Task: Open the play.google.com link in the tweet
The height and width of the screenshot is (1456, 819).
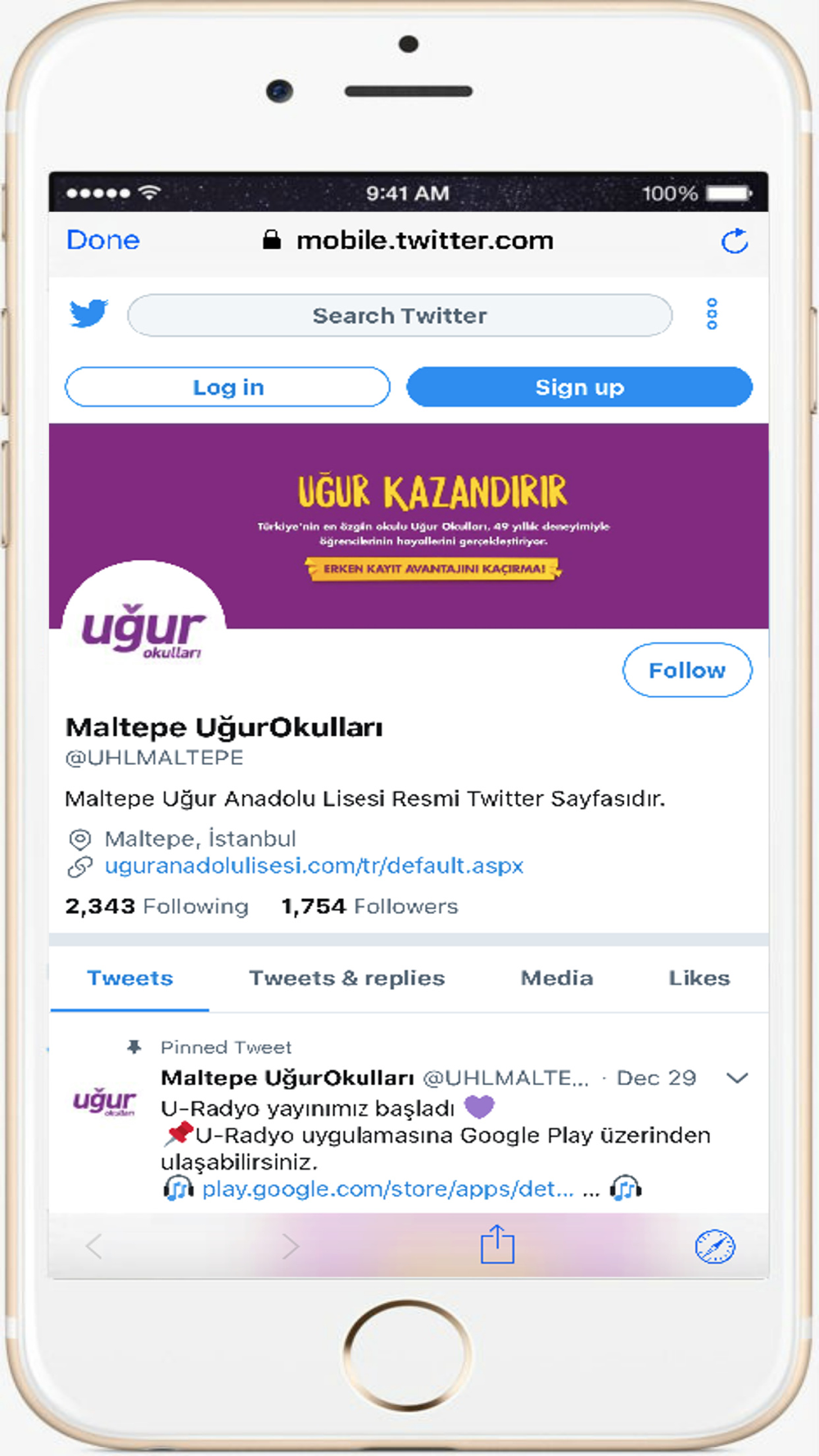Action: (x=388, y=1188)
